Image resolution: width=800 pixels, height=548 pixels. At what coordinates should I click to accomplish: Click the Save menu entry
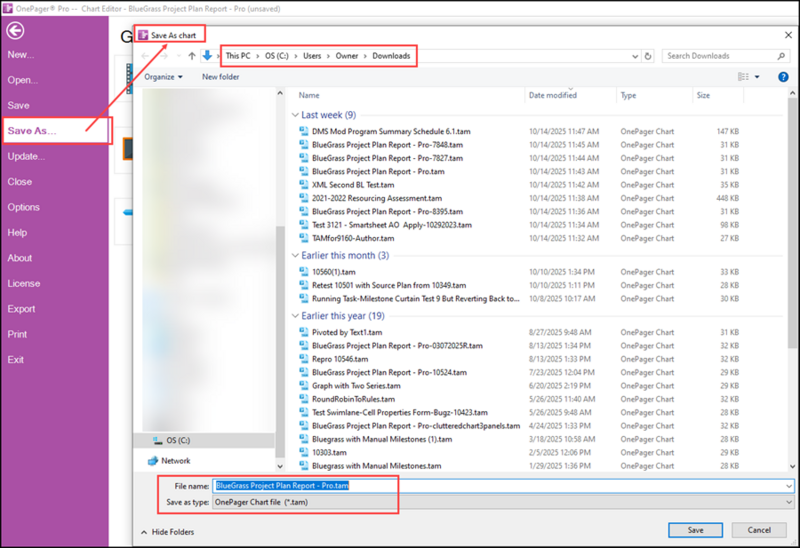(x=18, y=106)
